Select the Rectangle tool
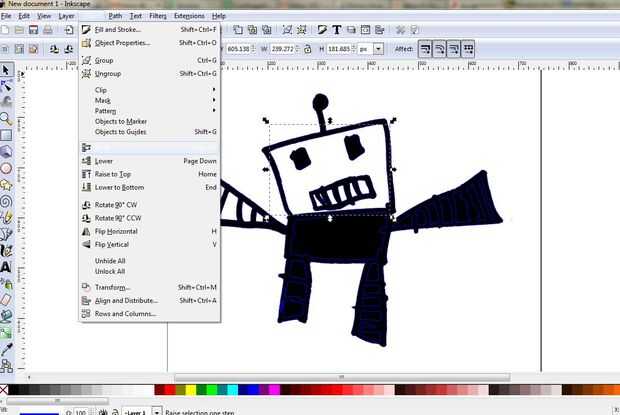 6,135
